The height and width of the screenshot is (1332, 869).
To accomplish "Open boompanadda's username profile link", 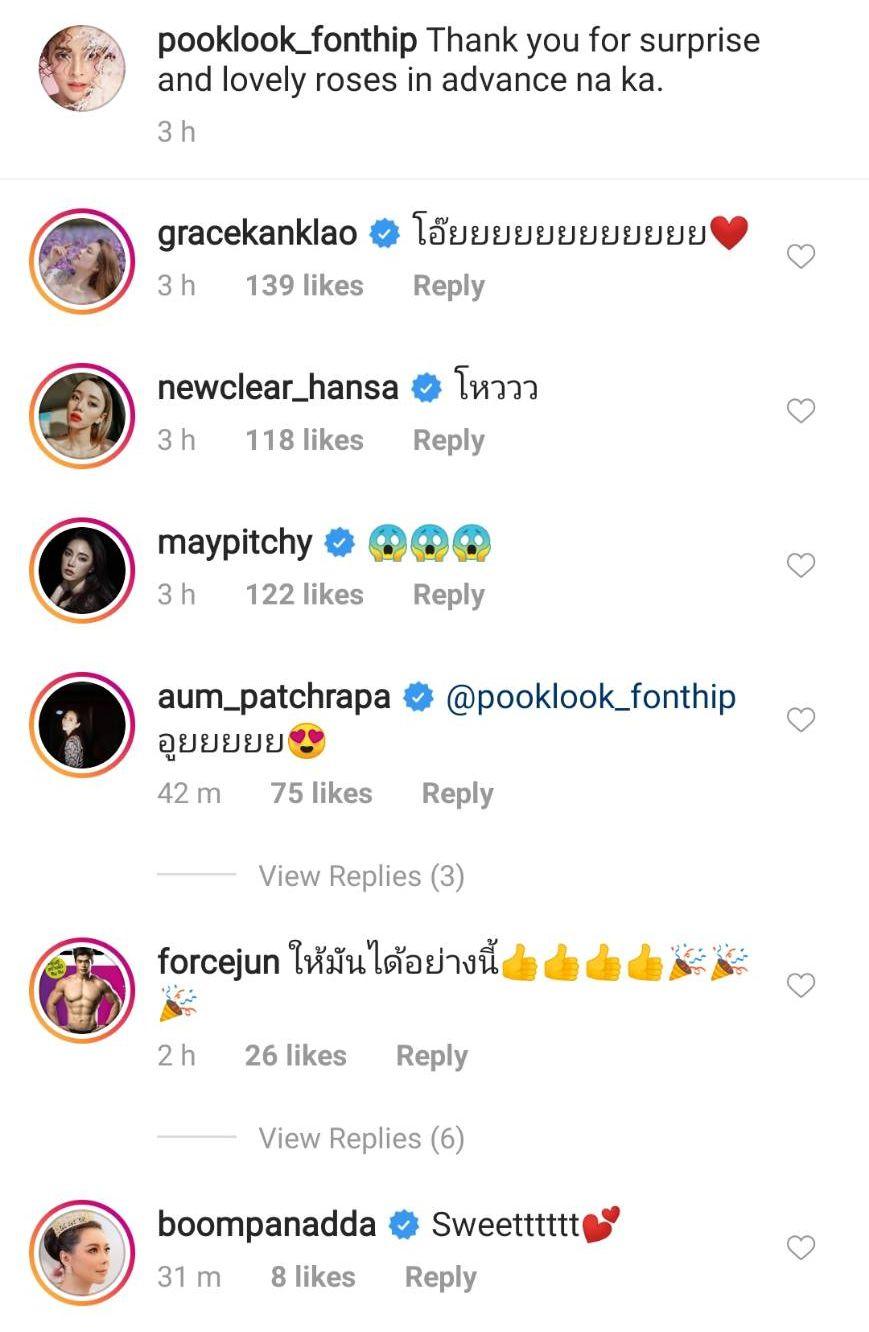I will (x=266, y=1224).
